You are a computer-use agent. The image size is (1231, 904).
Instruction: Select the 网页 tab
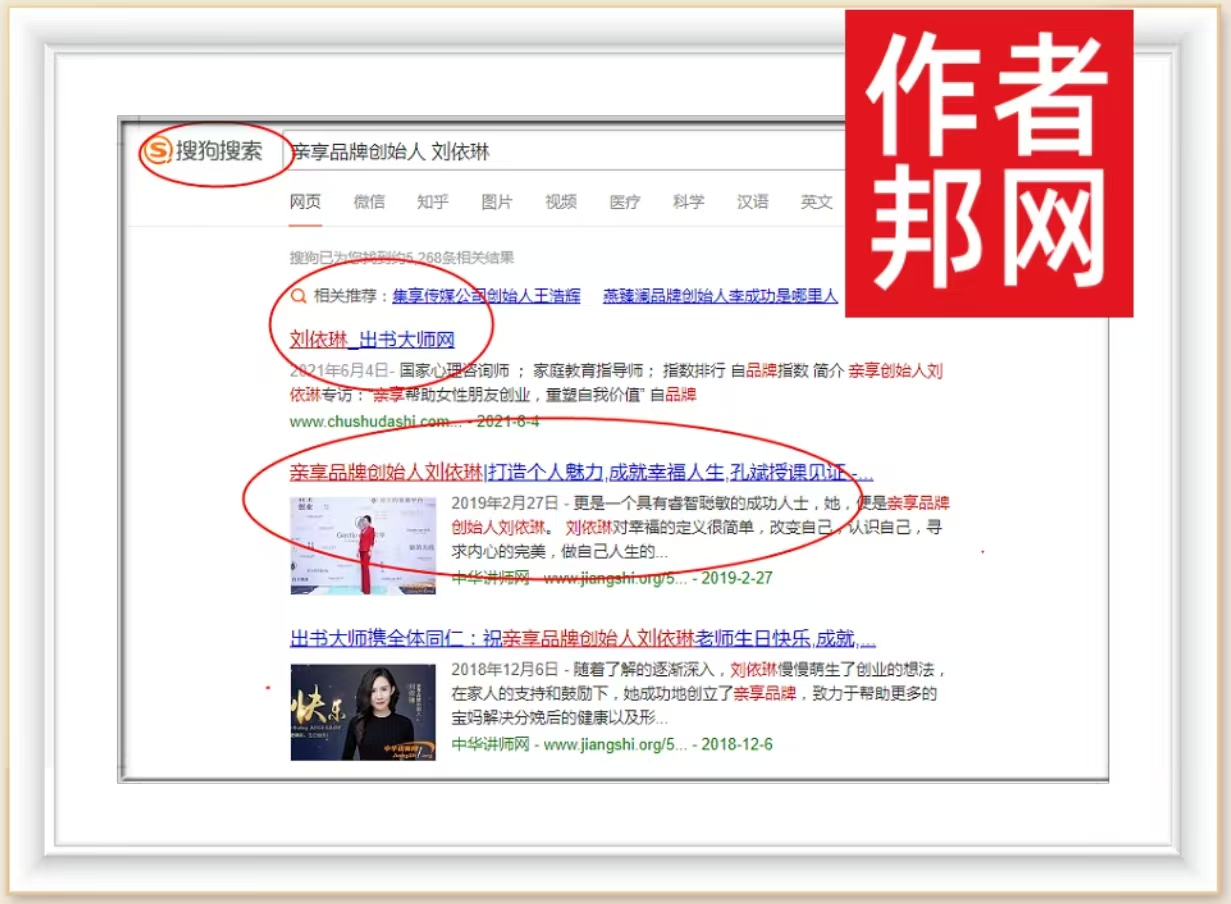pos(305,202)
